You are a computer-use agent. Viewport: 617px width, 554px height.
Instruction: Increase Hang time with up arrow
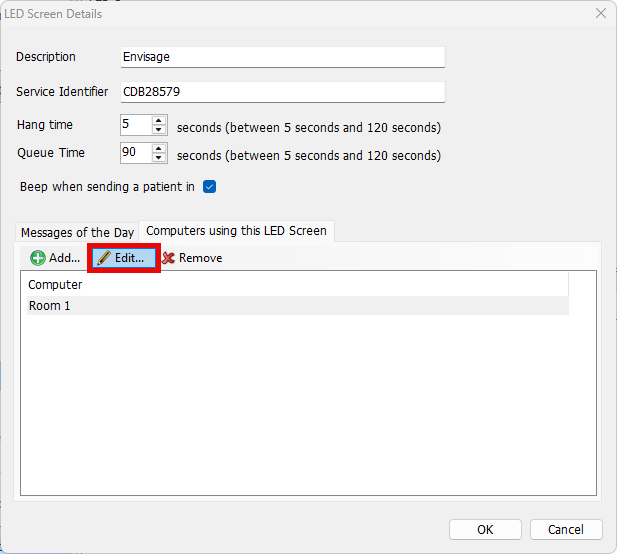159,121
